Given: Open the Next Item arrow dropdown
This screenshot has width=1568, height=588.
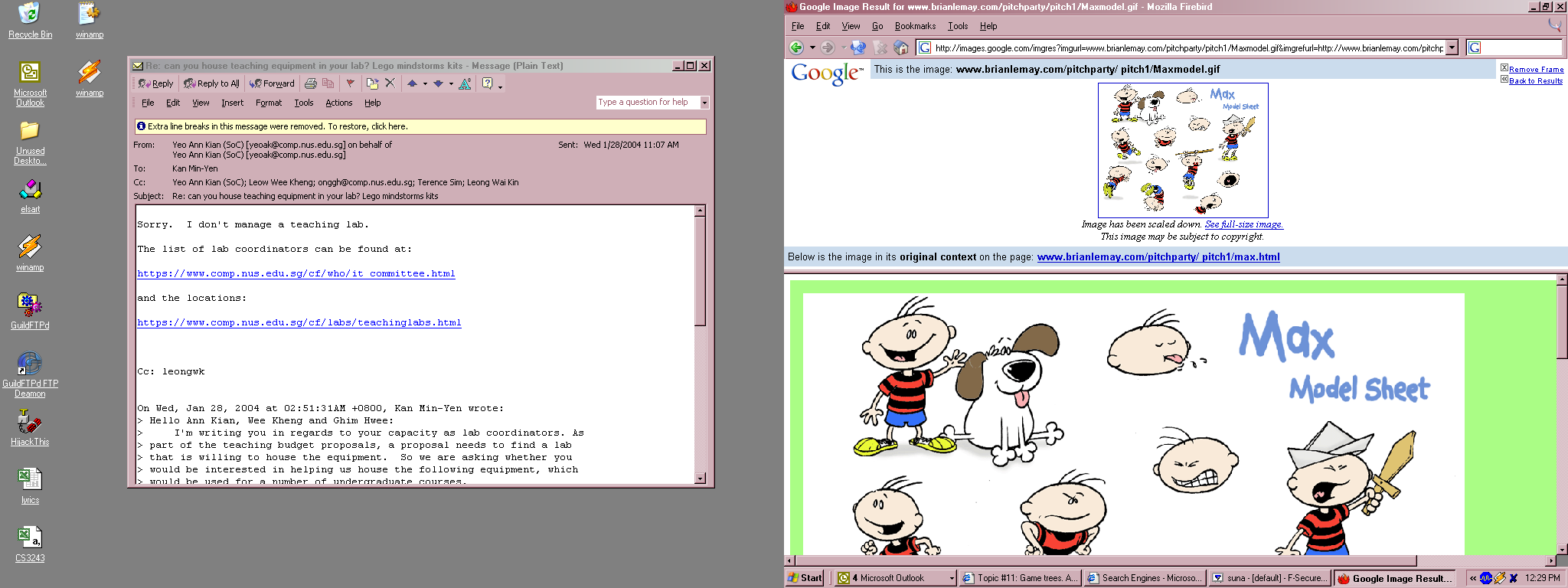Looking at the screenshot, I should coord(451,83).
